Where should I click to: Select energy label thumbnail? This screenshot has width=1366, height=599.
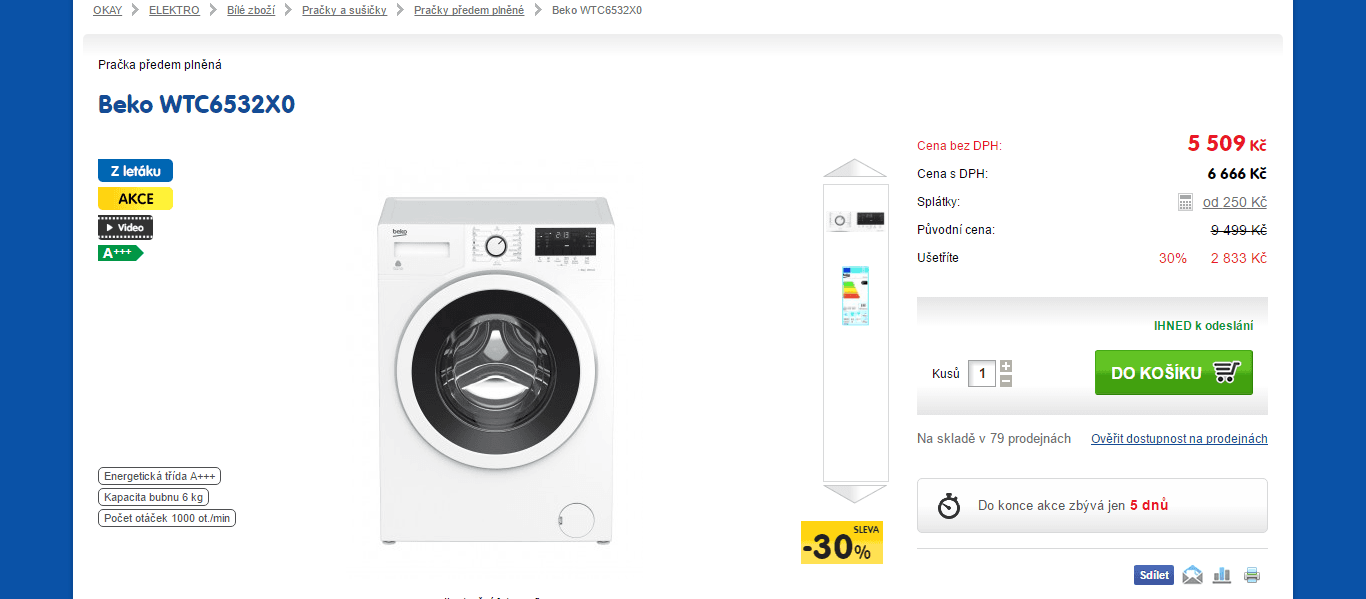855,295
